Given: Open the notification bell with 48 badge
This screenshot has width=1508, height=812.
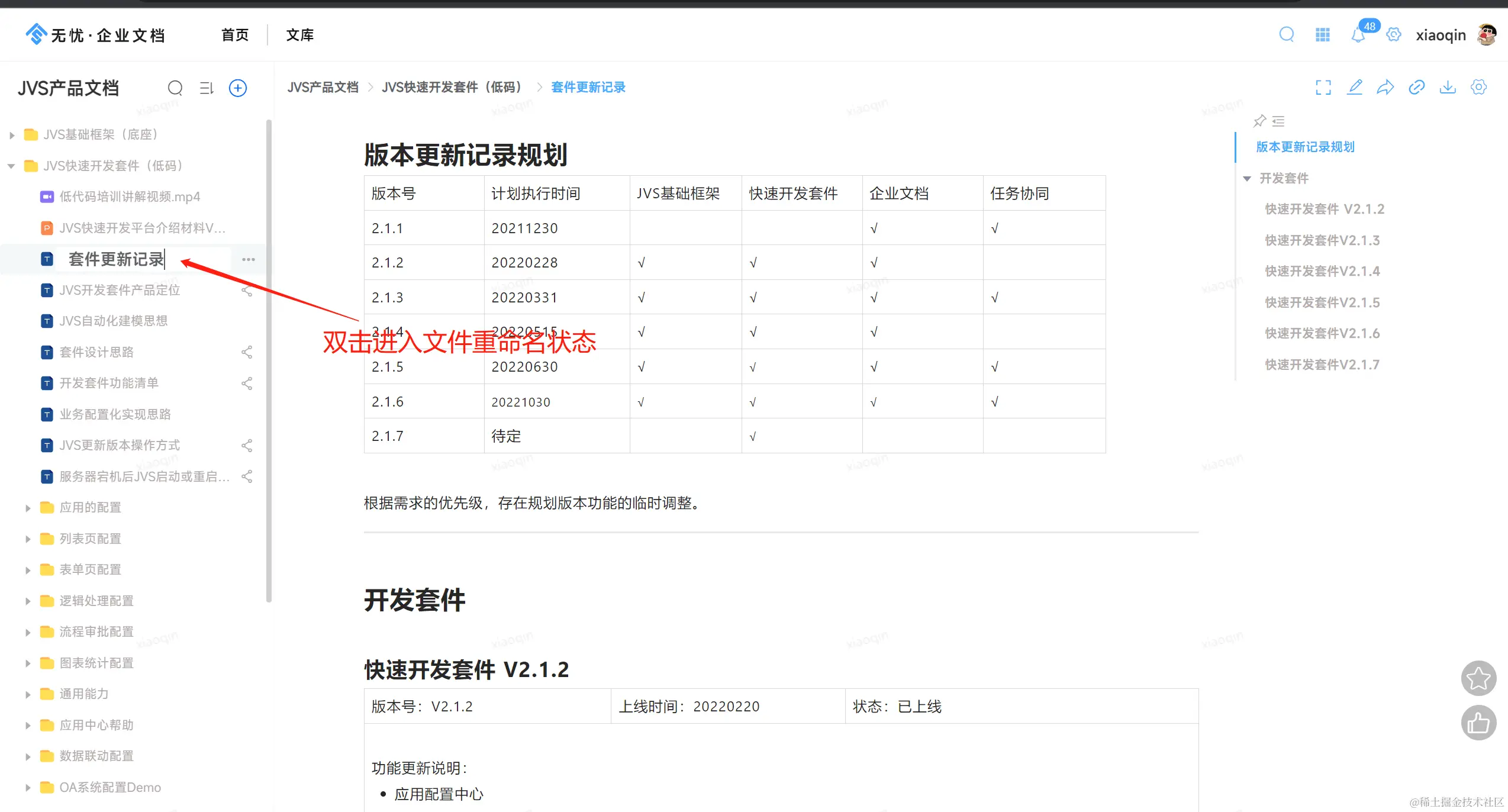Looking at the screenshot, I should [x=1358, y=35].
